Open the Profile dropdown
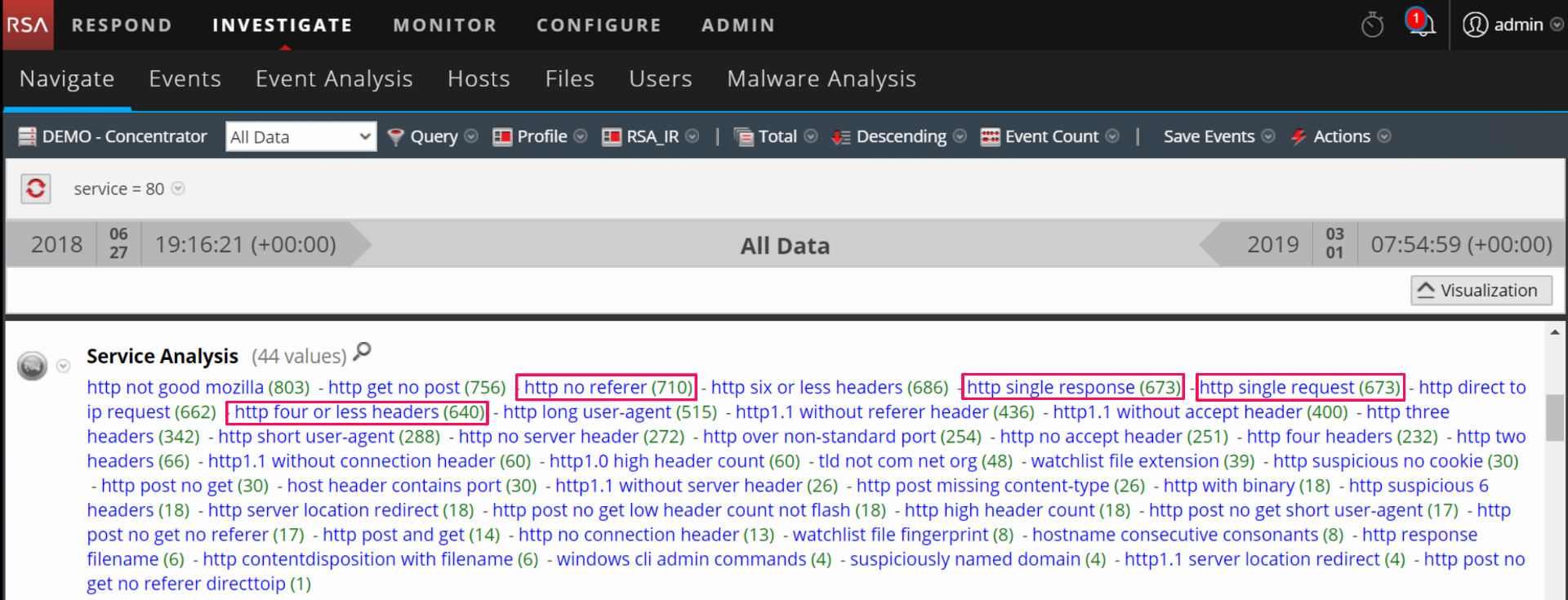The height and width of the screenshot is (600, 1568). point(540,136)
